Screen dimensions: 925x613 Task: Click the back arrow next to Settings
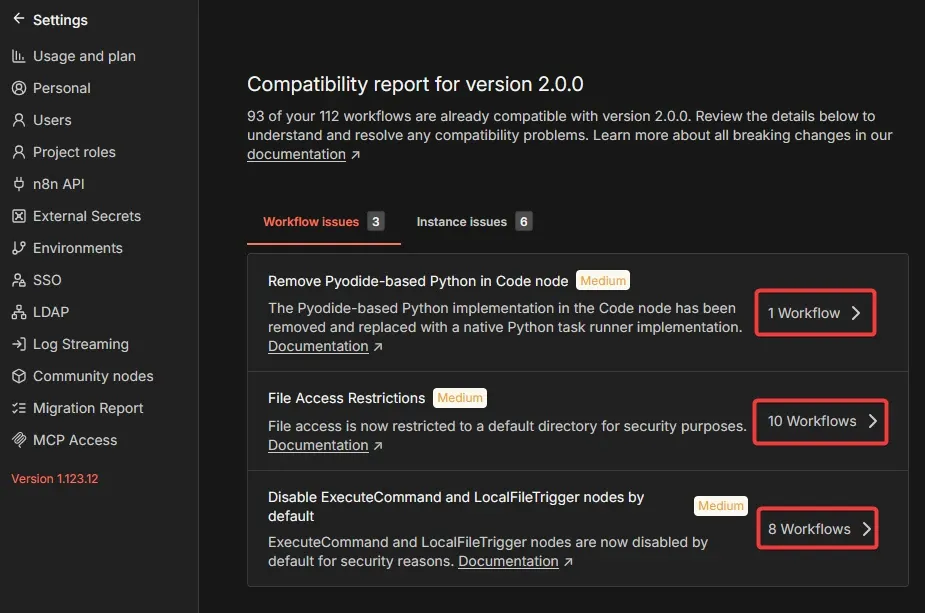click(18, 19)
